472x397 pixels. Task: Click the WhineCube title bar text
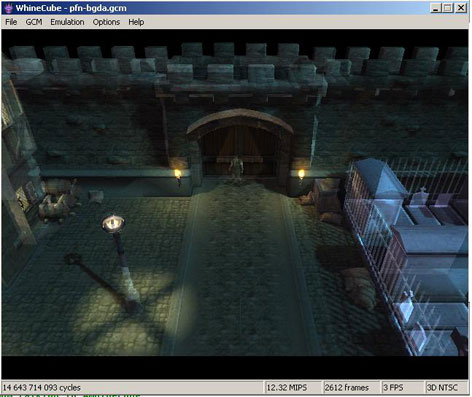pos(71,8)
